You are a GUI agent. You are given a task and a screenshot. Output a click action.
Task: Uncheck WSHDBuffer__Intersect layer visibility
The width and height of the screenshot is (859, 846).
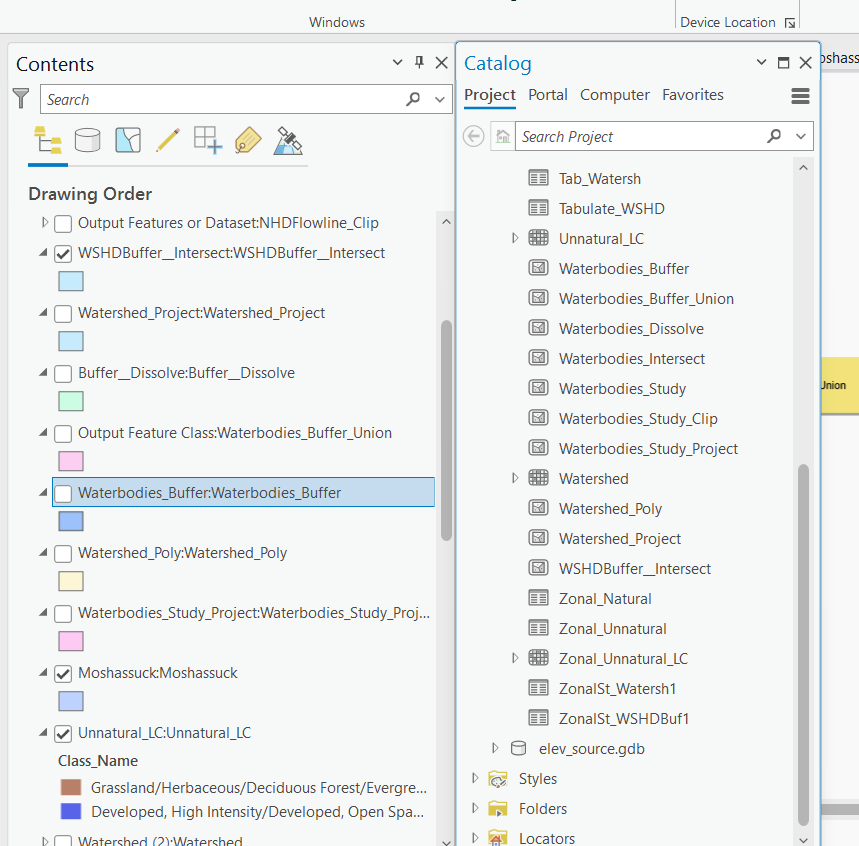click(63, 253)
